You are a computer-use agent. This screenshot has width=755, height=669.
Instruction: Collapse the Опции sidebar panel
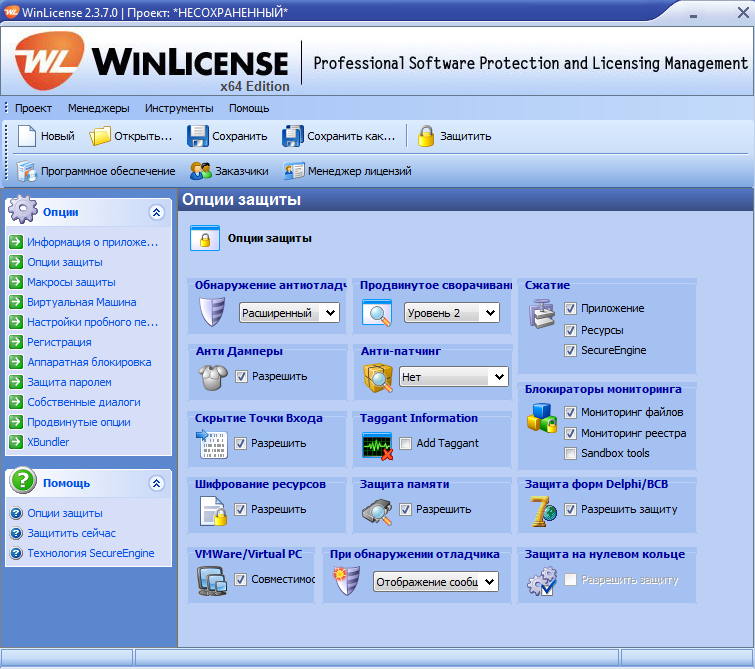[x=156, y=212]
